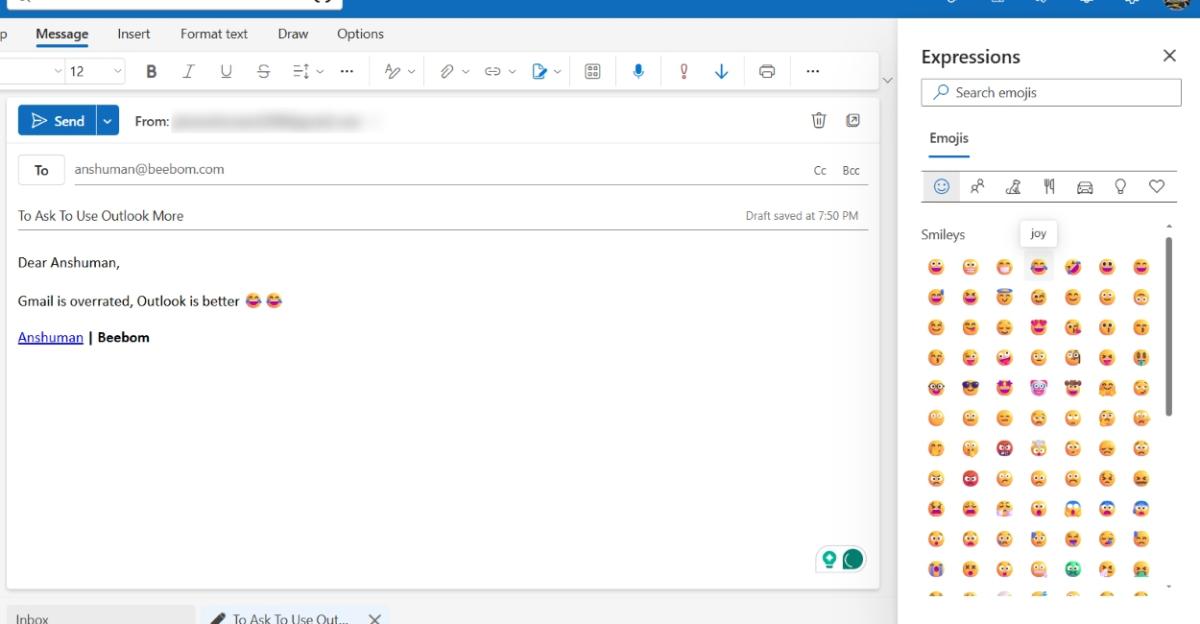Viewport: 1200px width, 624px height.
Task: Expand the insert link dropdown arrow
Action: click(x=513, y=71)
